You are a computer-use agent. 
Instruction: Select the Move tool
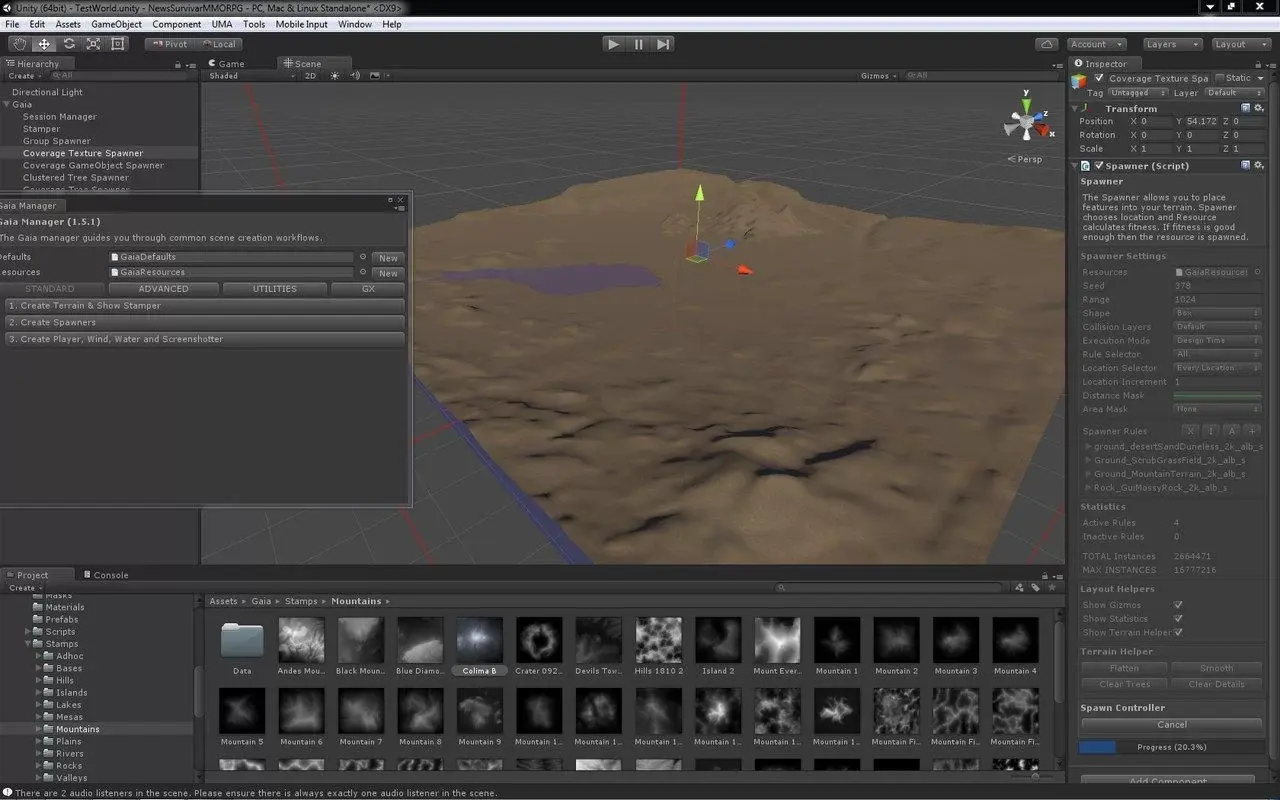[x=44, y=44]
